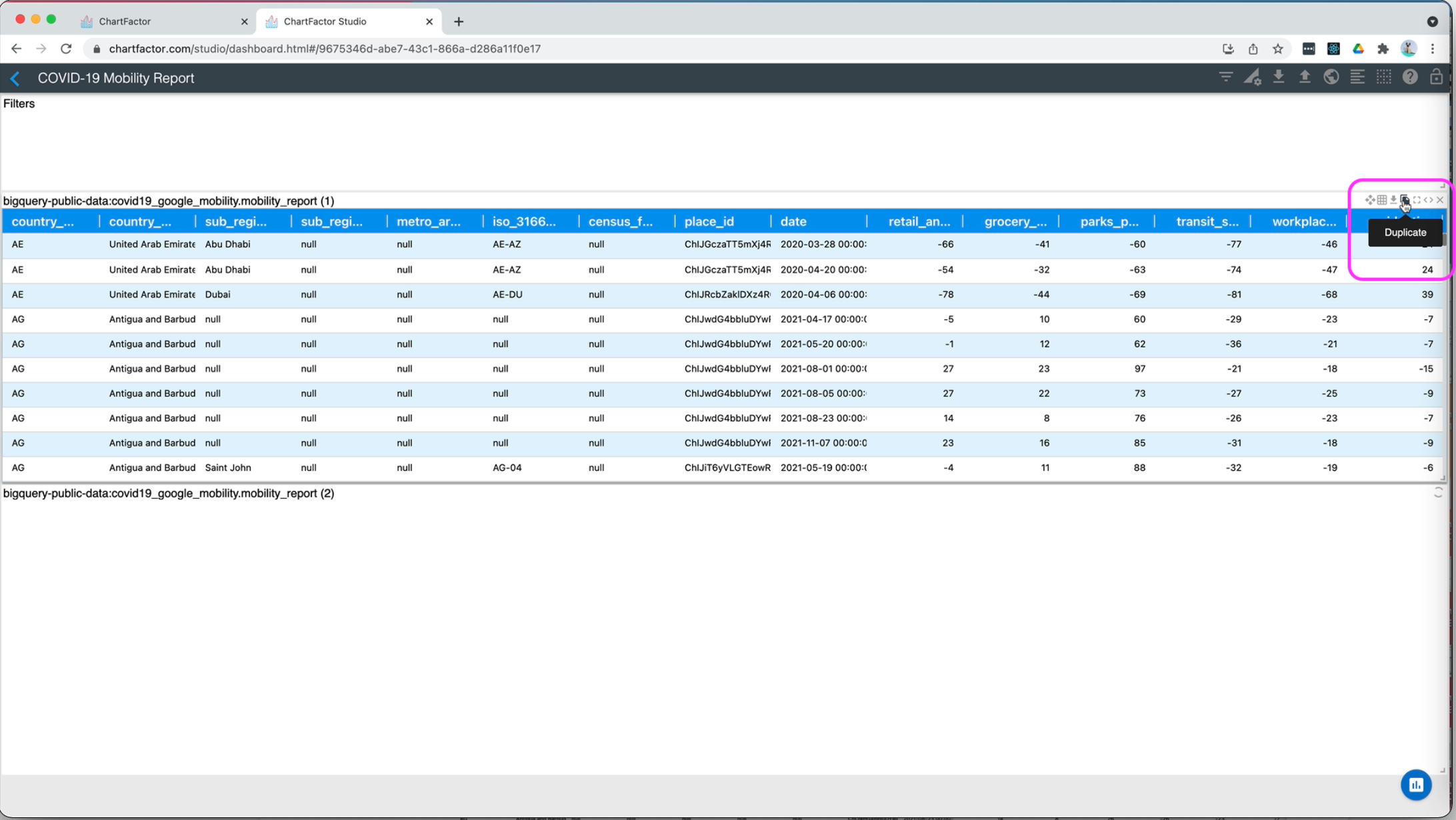Viewport: 1456px width, 820px height.
Task: Switch to the ChartFactor browser tab
Action: point(125,21)
